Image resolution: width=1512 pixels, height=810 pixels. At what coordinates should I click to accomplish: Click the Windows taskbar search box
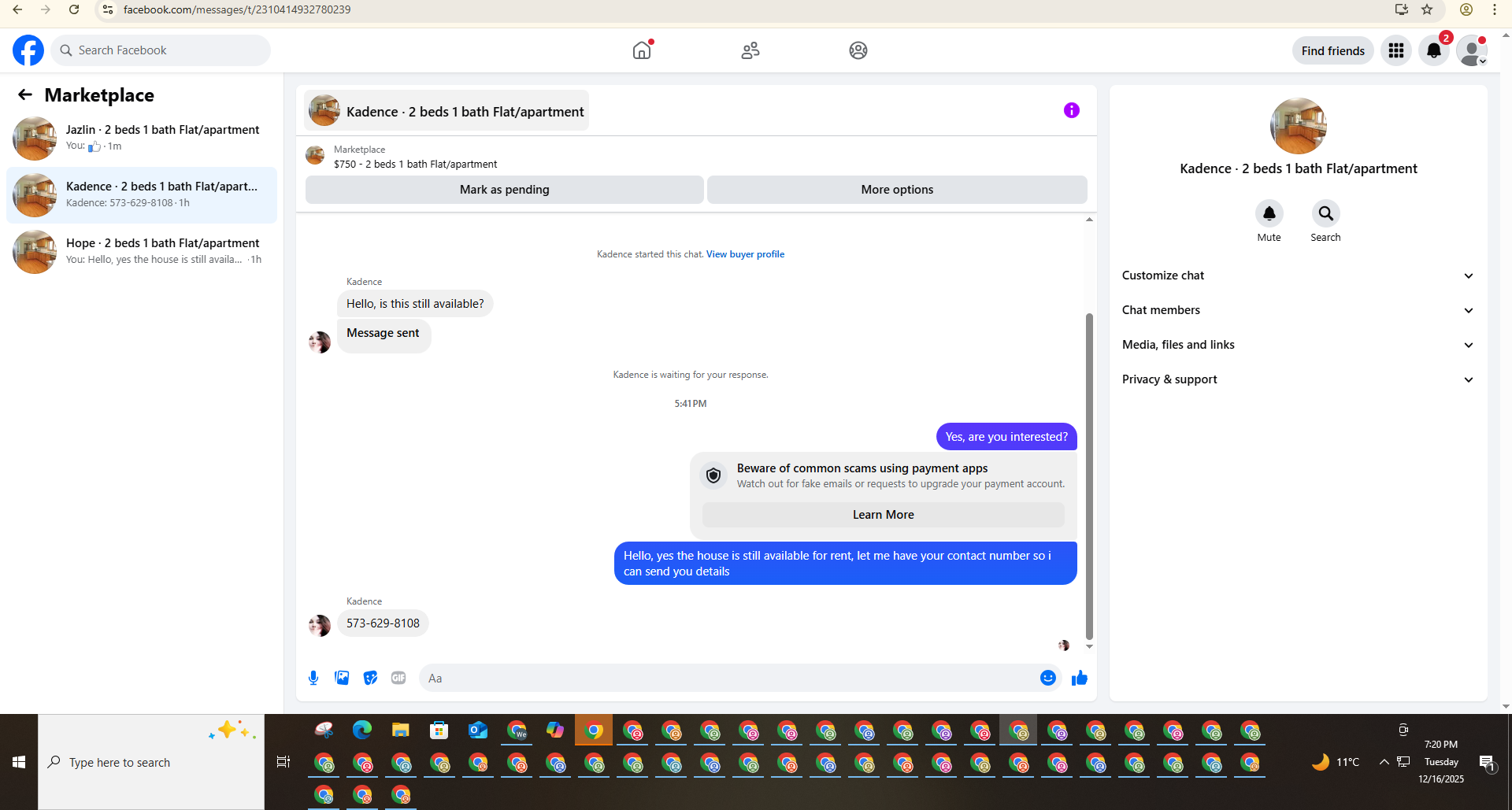pyautogui.click(x=151, y=762)
